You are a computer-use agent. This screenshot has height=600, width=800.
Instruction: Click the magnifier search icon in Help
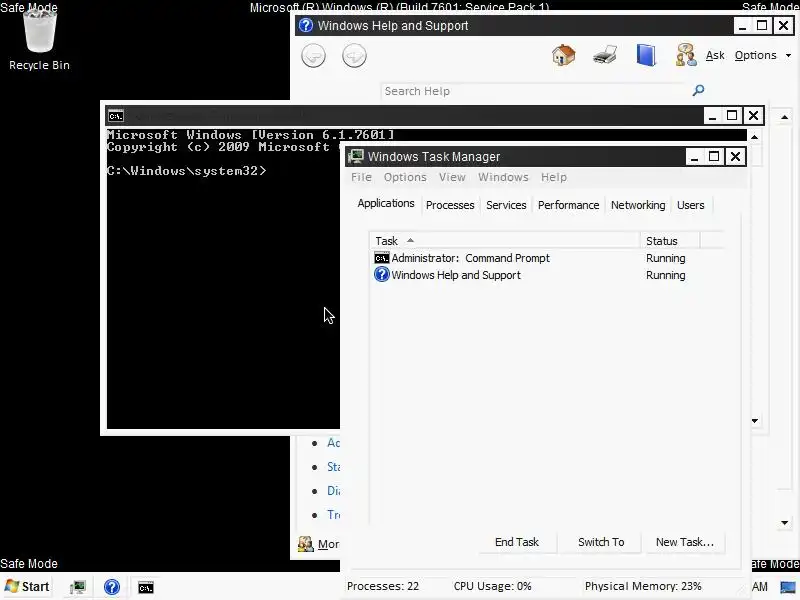click(x=698, y=90)
